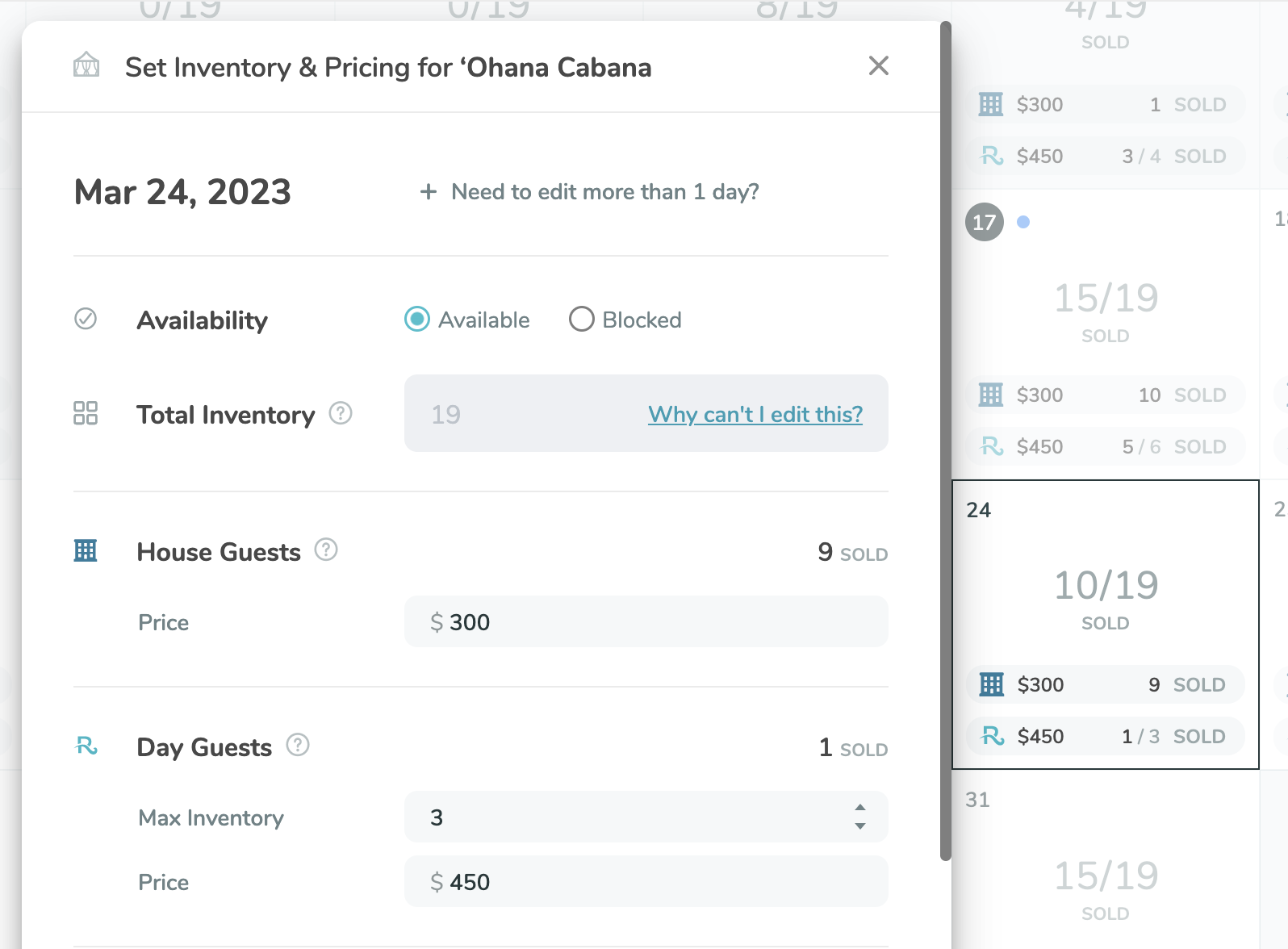Screen dimensions: 1288x949
Task: Click the House Guests help question mark
Action: tap(326, 550)
